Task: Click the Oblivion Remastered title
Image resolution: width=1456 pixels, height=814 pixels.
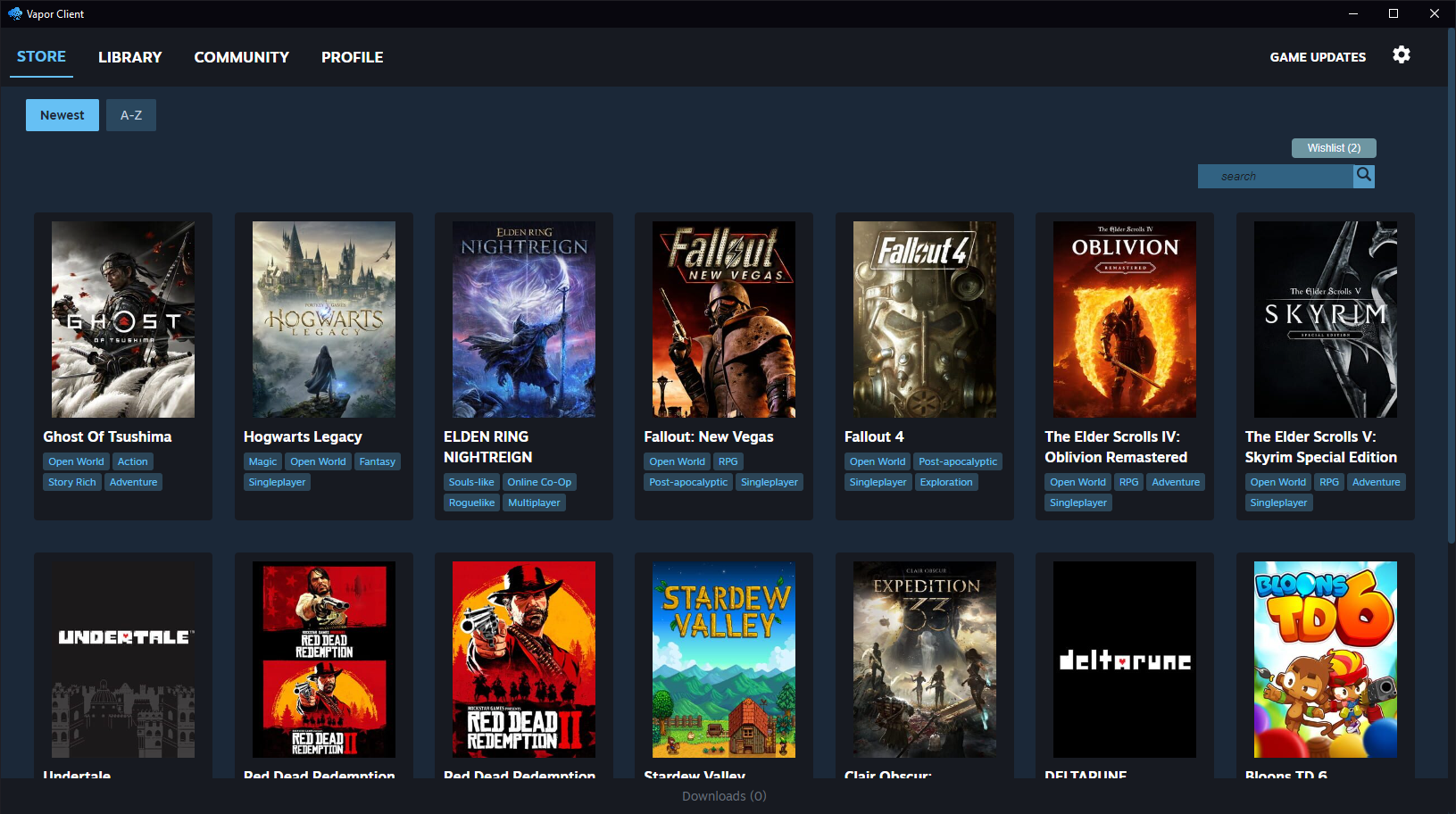Action: (x=1116, y=446)
